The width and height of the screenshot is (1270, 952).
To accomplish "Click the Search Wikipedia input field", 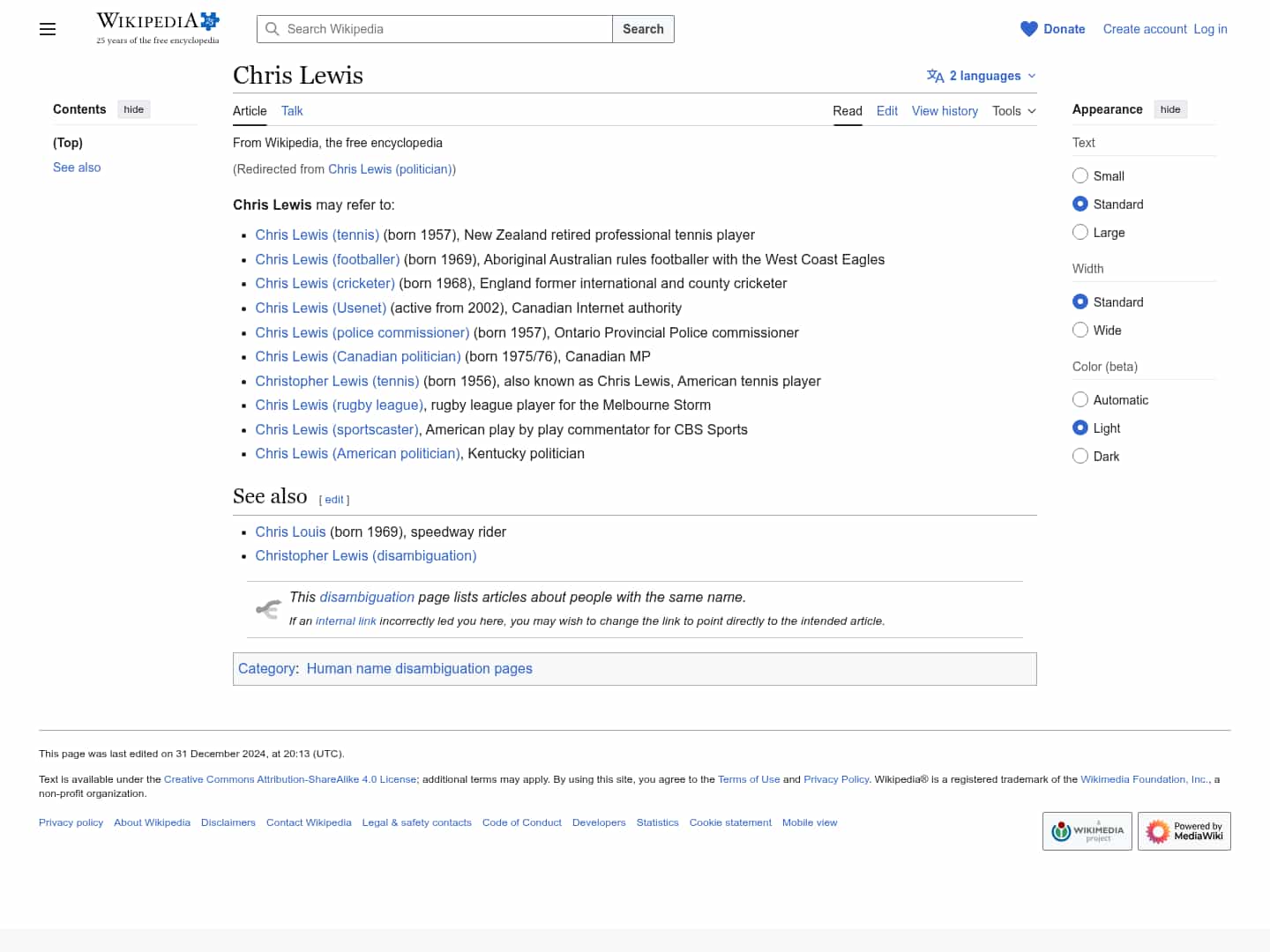I will tap(445, 29).
